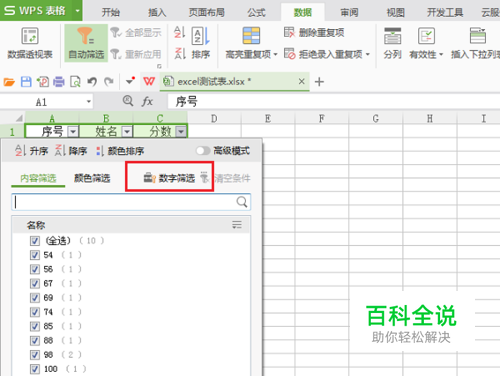Image resolution: width=500 pixels, height=376 pixels.
Task: Click the 高亮重复项 highlight duplicates icon
Action: click(251, 36)
